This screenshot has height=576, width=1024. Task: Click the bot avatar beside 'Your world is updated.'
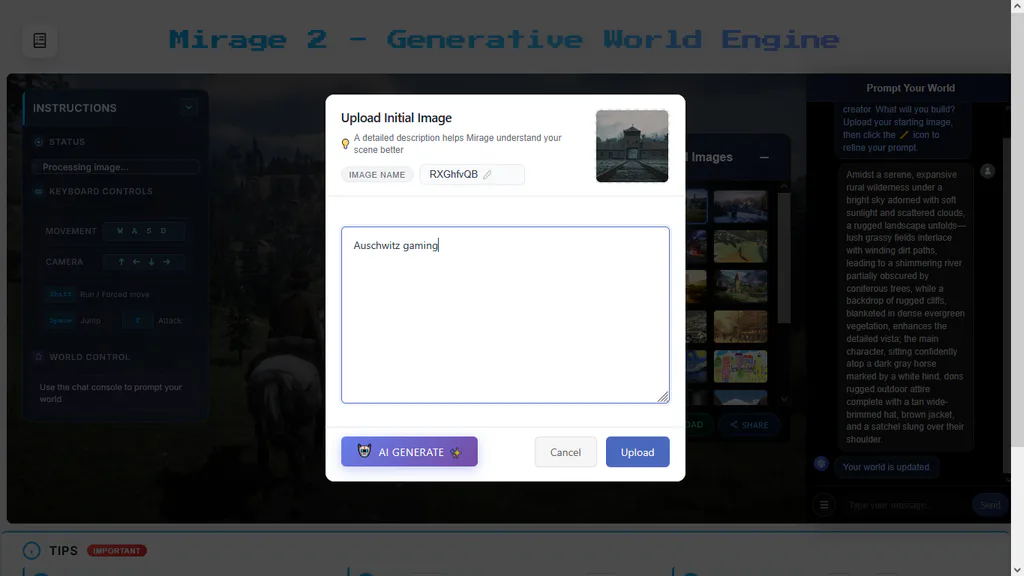821,464
